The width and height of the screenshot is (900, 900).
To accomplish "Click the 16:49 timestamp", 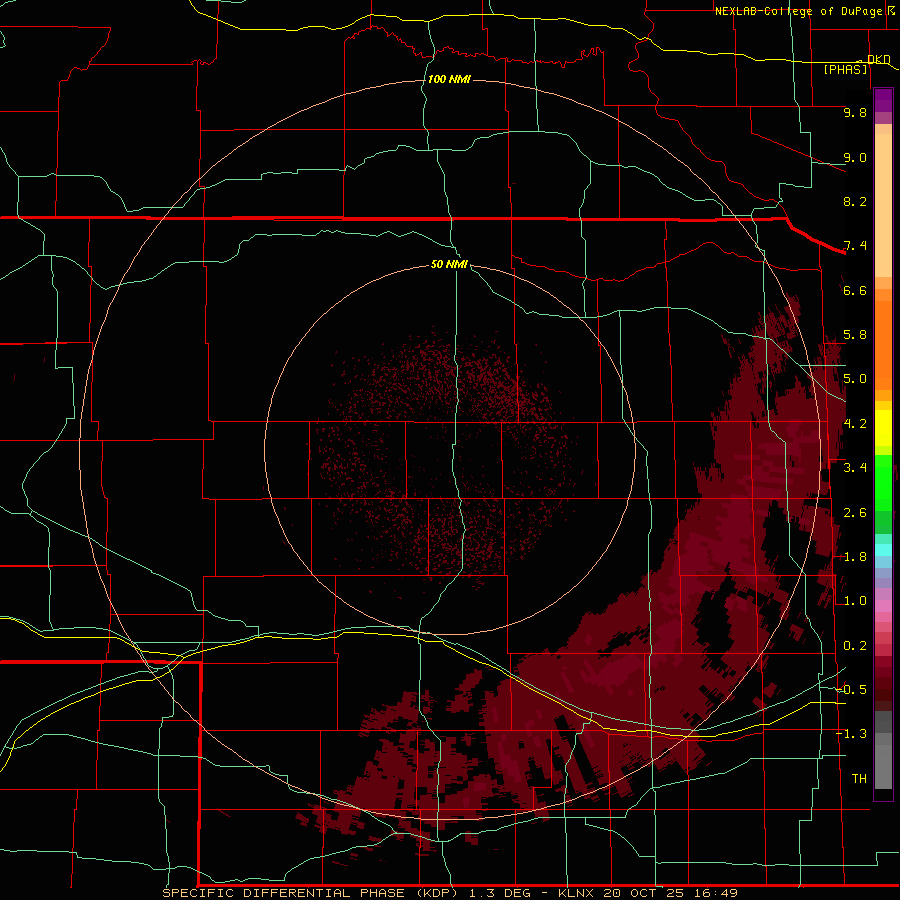I will 718,893.
